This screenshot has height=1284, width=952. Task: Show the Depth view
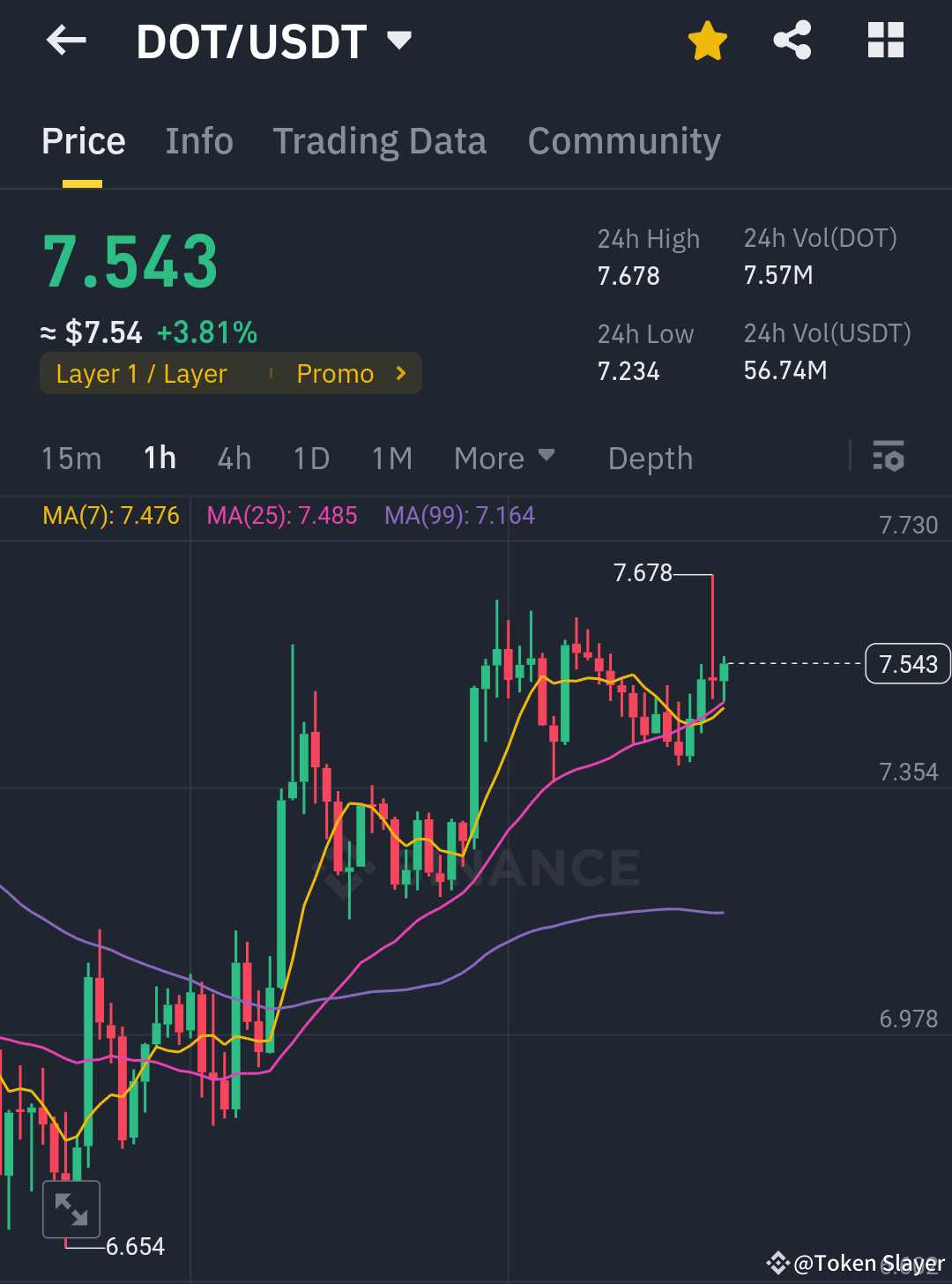650,458
